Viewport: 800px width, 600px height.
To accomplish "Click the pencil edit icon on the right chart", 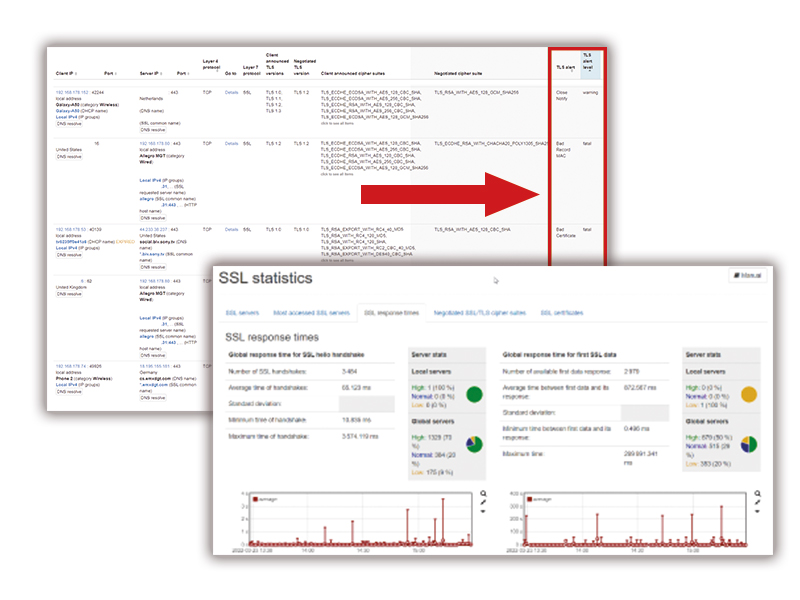I will click(757, 502).
